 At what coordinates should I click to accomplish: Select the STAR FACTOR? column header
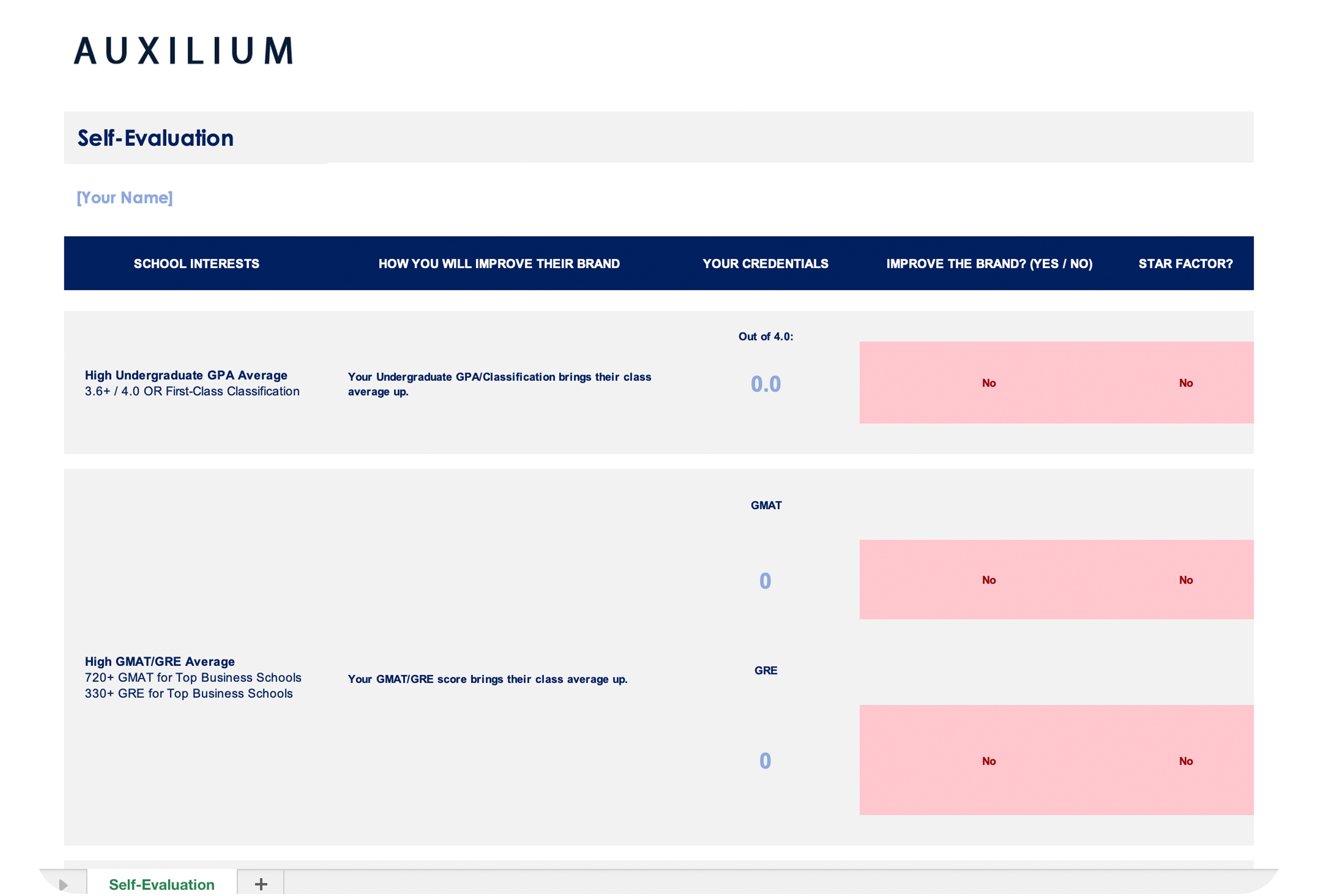click(x=1185, y=264)
